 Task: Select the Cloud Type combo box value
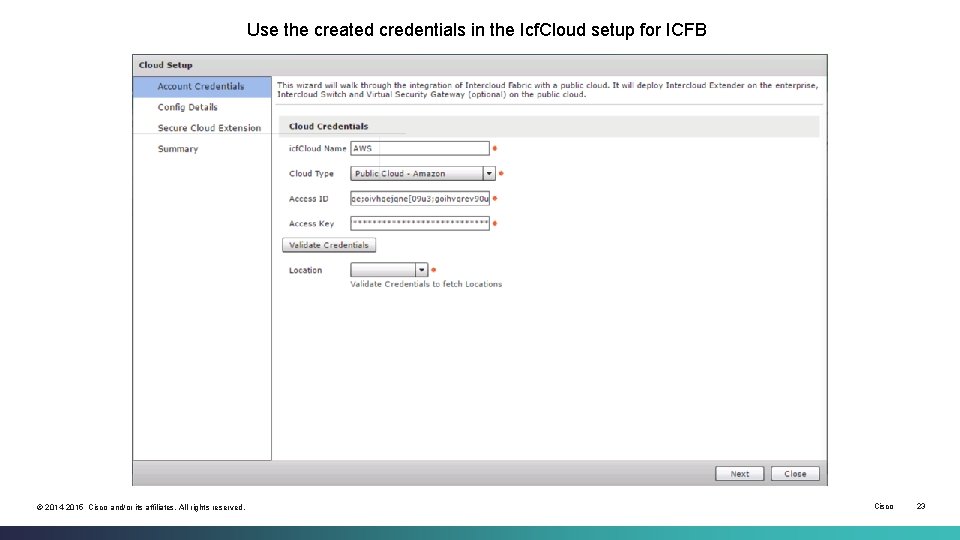417,173
